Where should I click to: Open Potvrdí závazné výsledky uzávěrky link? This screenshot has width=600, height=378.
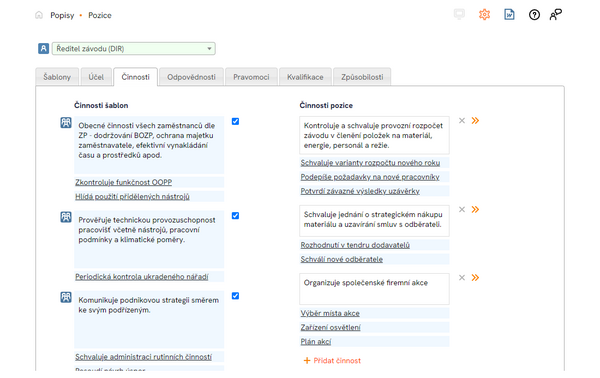(360, 191)
